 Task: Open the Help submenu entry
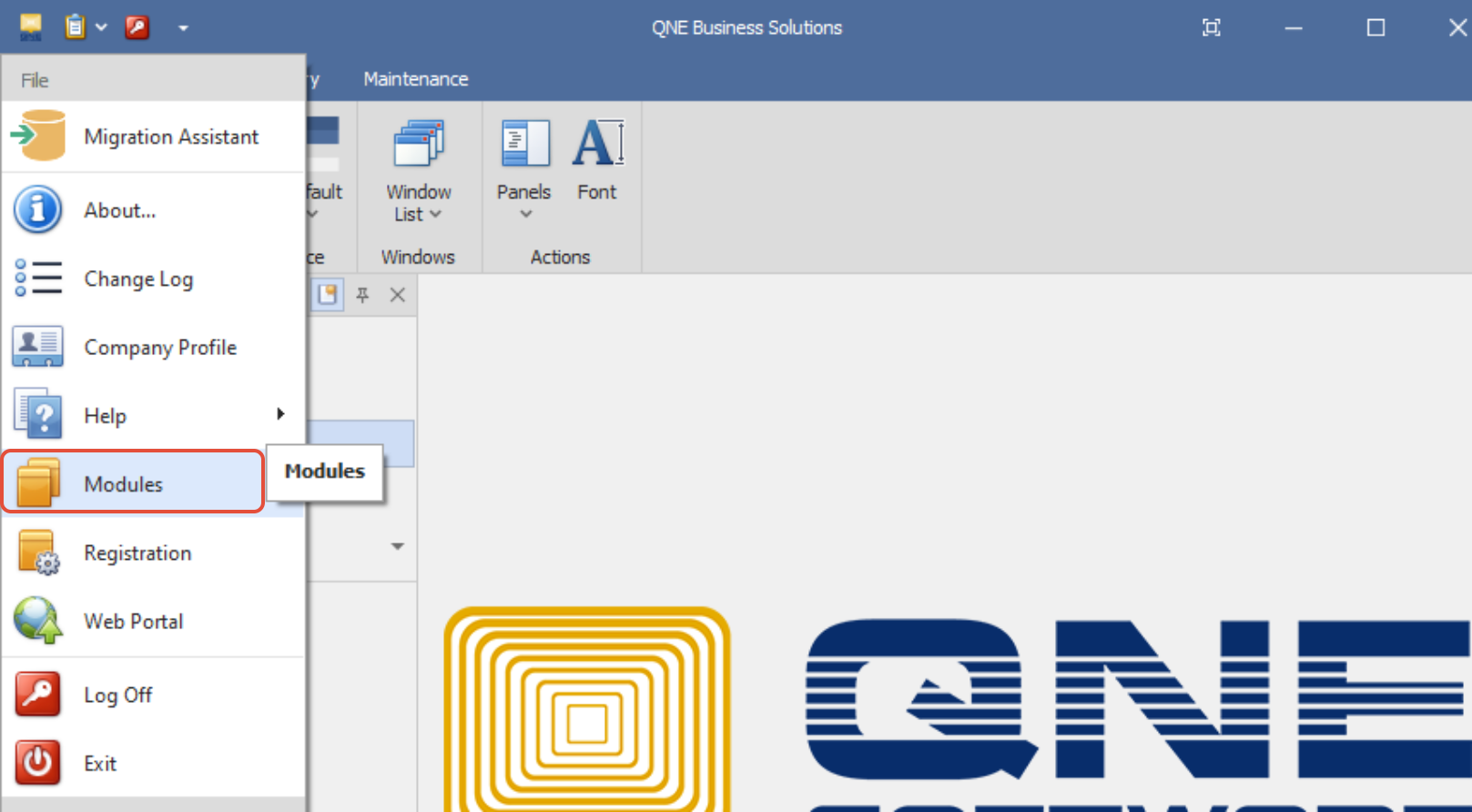pyautogui.click(x=153, y=415)
